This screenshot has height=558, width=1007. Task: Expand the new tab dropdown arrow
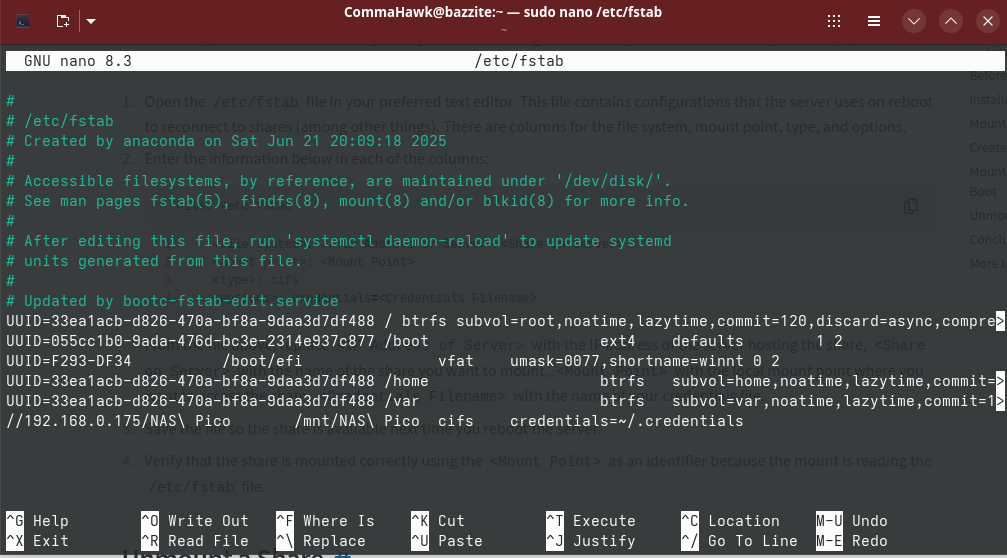(91, 21)
